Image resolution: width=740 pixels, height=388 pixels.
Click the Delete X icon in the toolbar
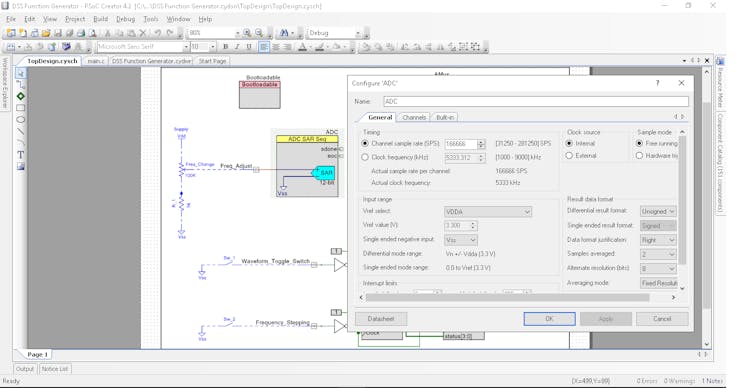coord(143,33)
